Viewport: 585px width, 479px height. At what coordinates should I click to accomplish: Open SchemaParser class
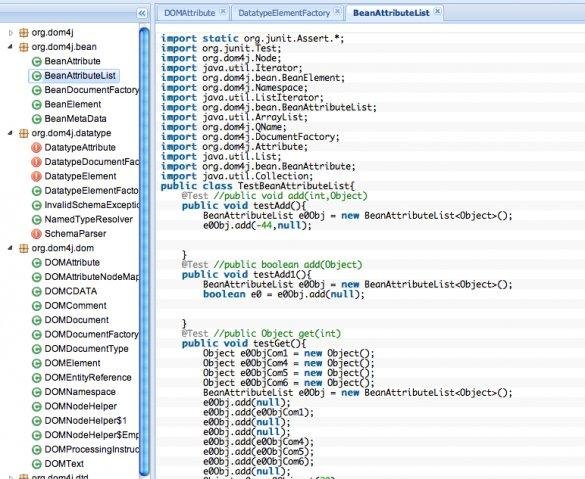(75, 234)
